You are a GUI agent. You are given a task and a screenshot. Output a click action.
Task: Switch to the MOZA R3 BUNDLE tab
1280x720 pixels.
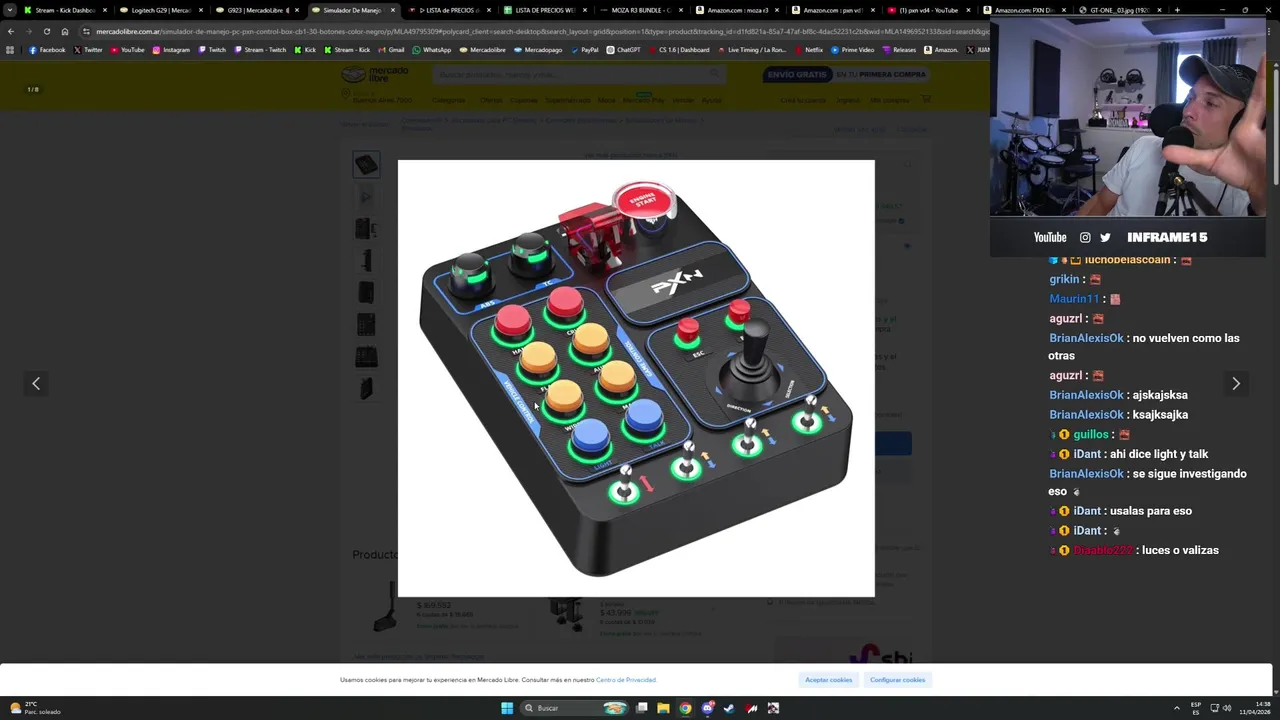(640, 10)
